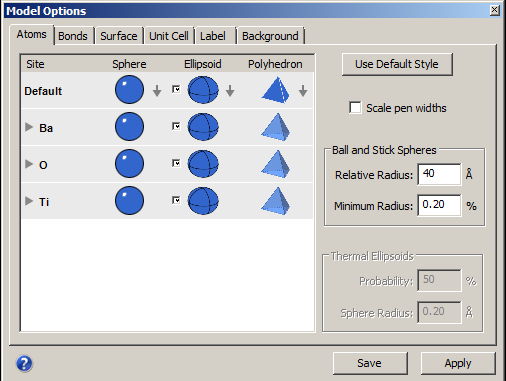The image size is (506, 381).
Task: Expand the Ba site row
Action: coord(29,127)
